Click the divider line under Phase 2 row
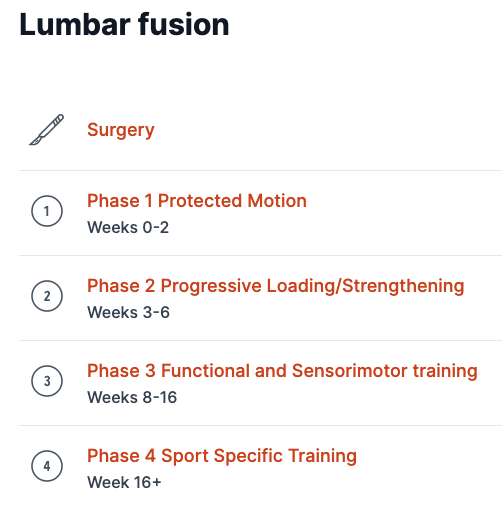 [x=260, y=340]
